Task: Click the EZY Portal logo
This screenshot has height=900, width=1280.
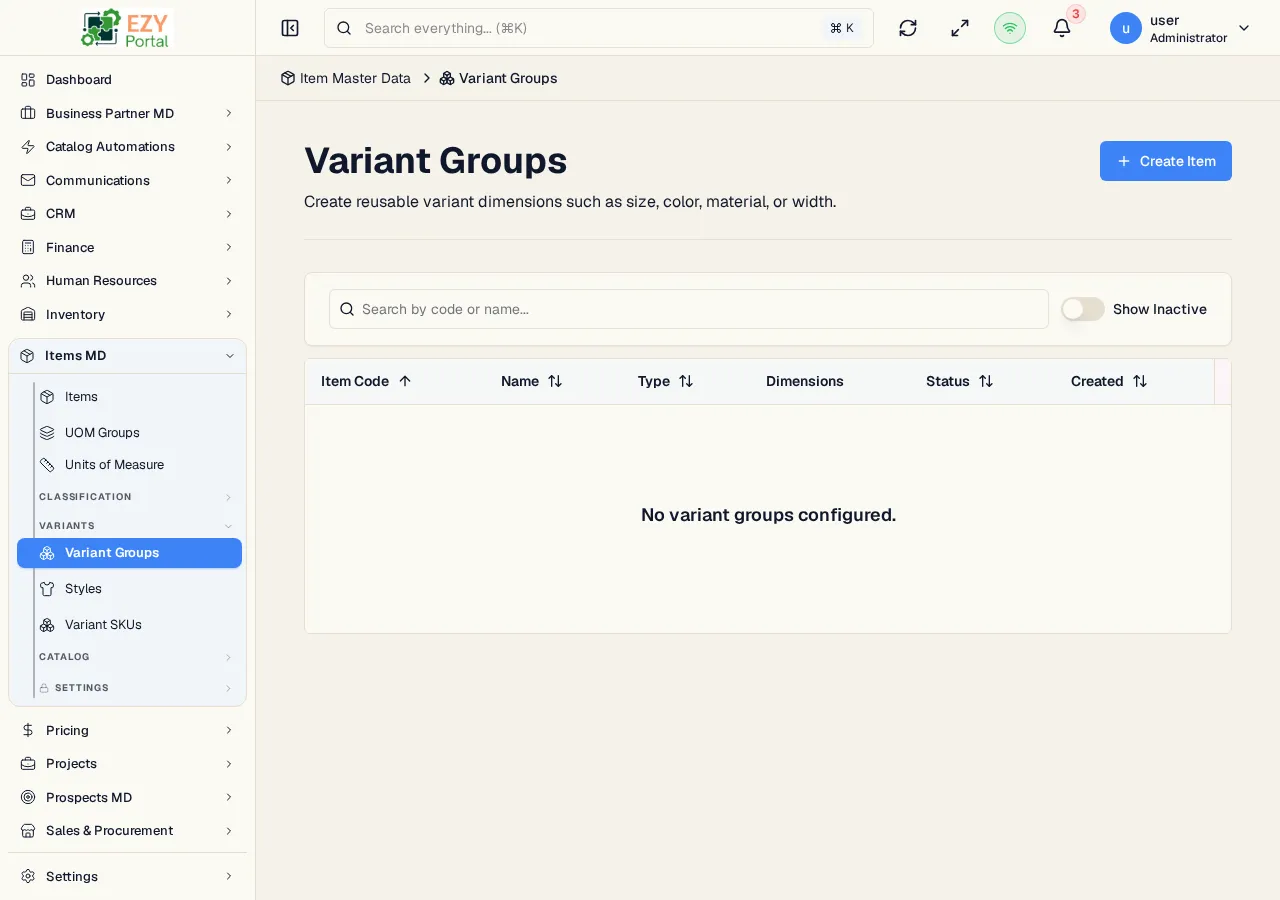Action: (x=127, y=28)
